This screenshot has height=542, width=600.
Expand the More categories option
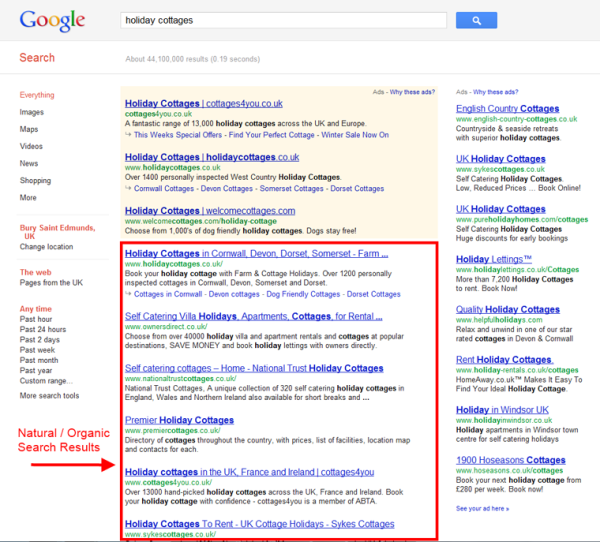(x=28, y=198)
